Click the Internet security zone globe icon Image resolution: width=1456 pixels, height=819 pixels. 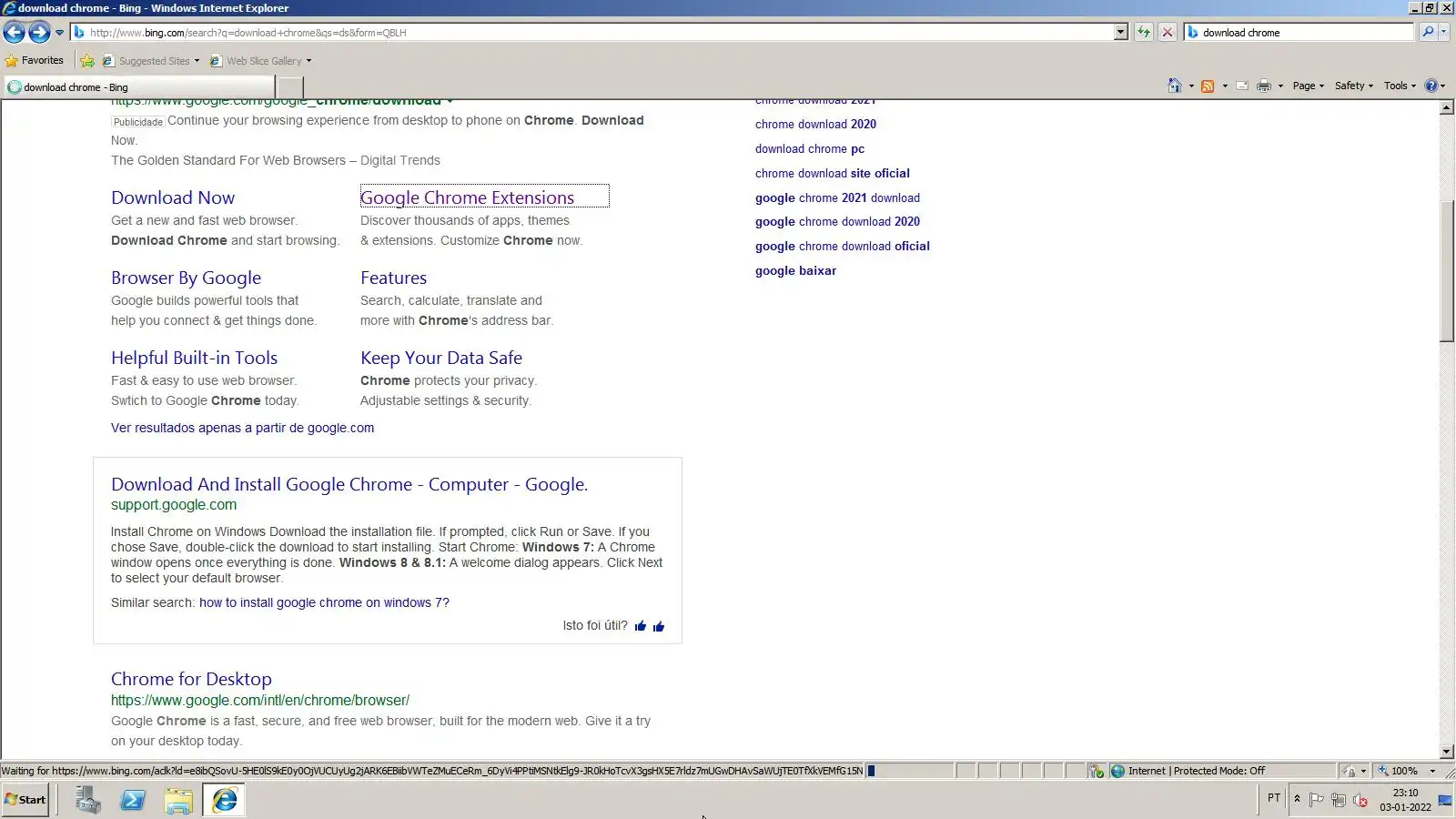1117,771
